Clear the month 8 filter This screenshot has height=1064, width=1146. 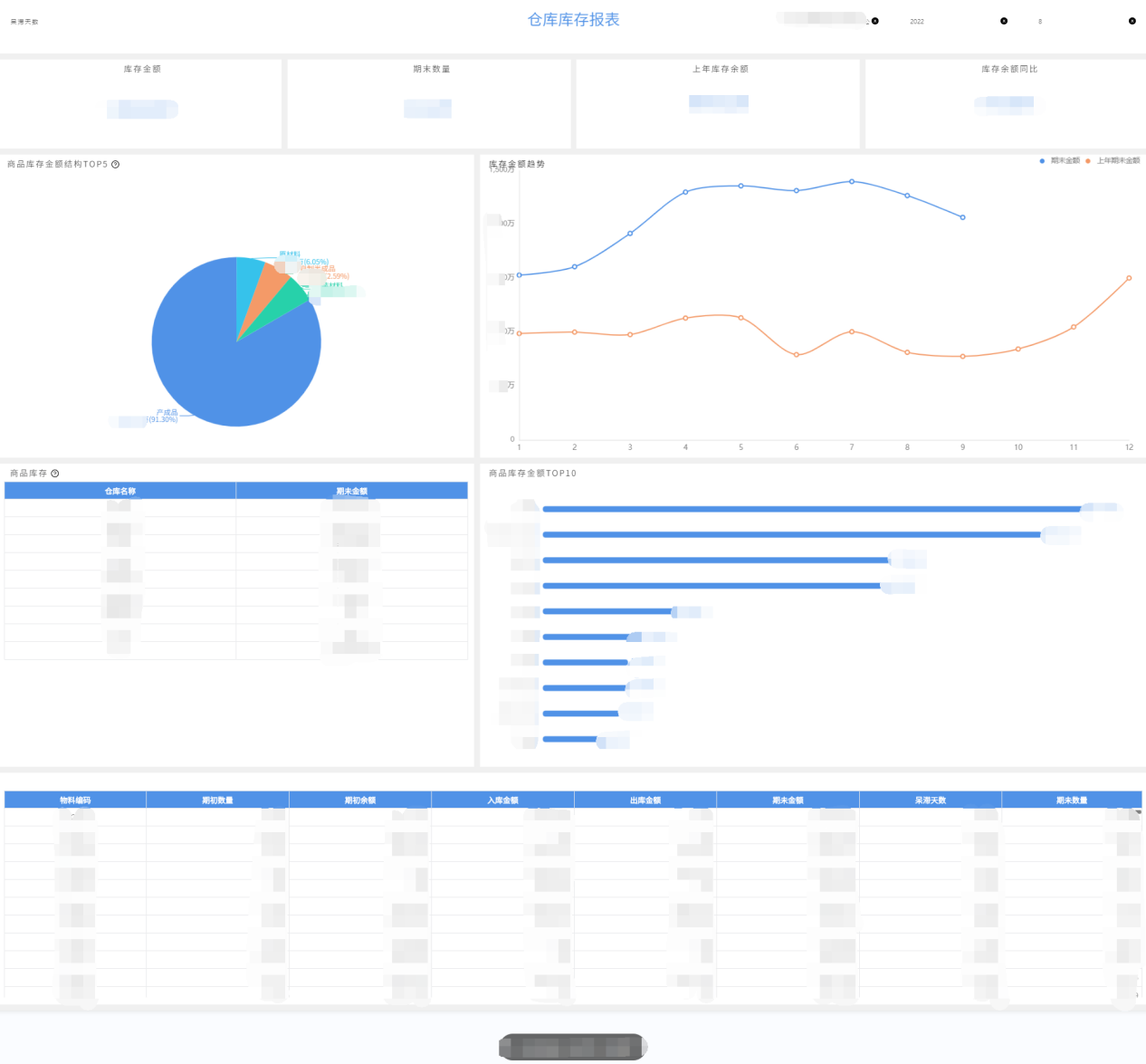tap(1132, 21)
